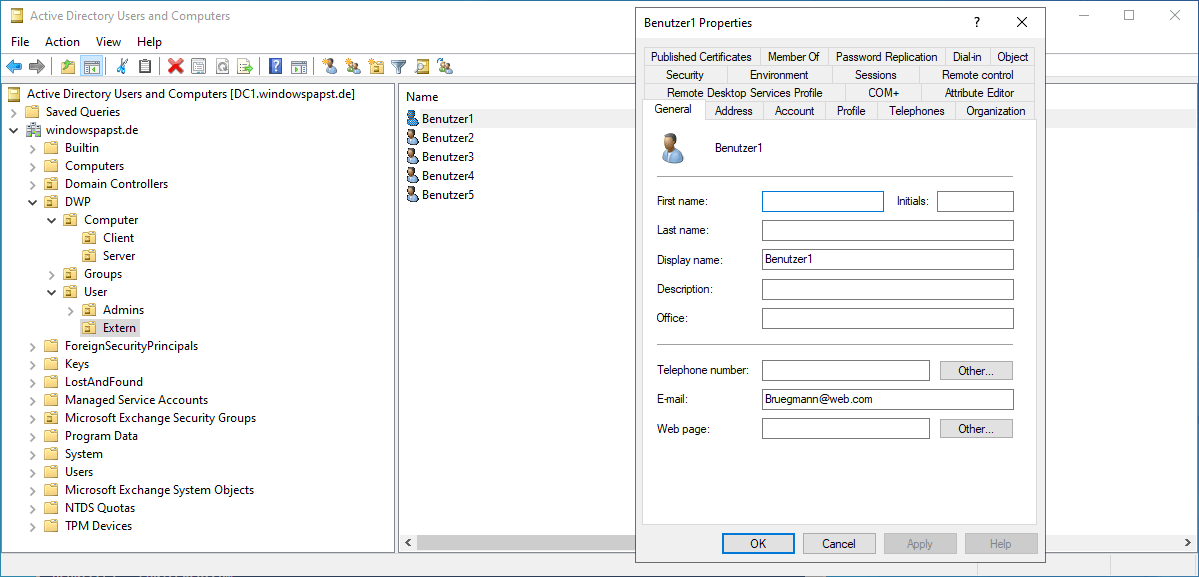1199x577 pixels.
Task: Click the Back arrow in toolbar
Action: coord(14,67)
